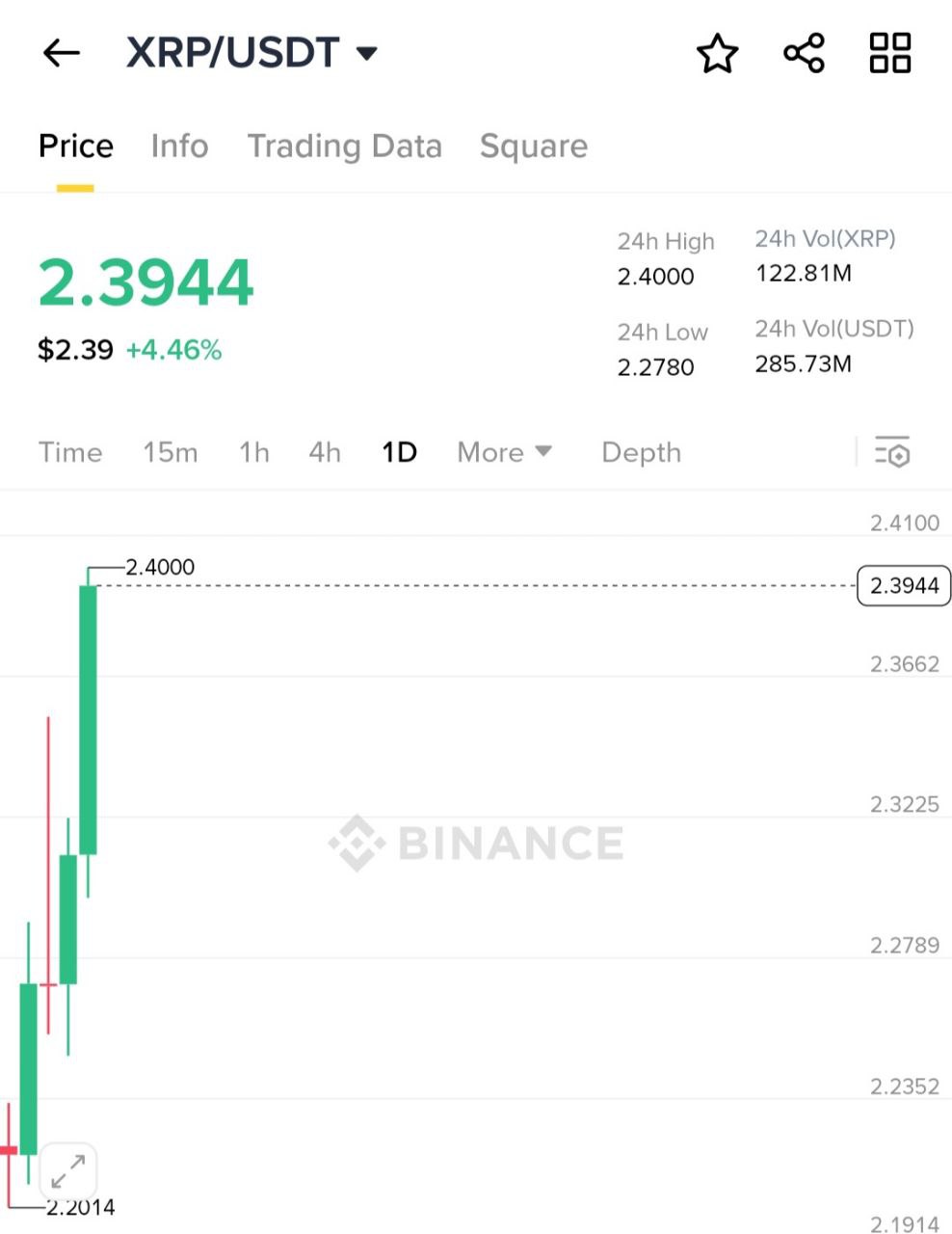
Task: Open the four-square grid menu icon
Action: 889,53
